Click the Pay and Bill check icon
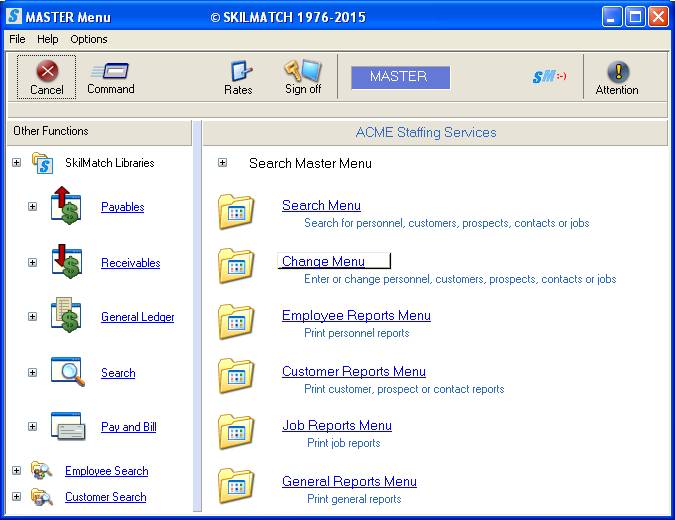 pos(68,426)
